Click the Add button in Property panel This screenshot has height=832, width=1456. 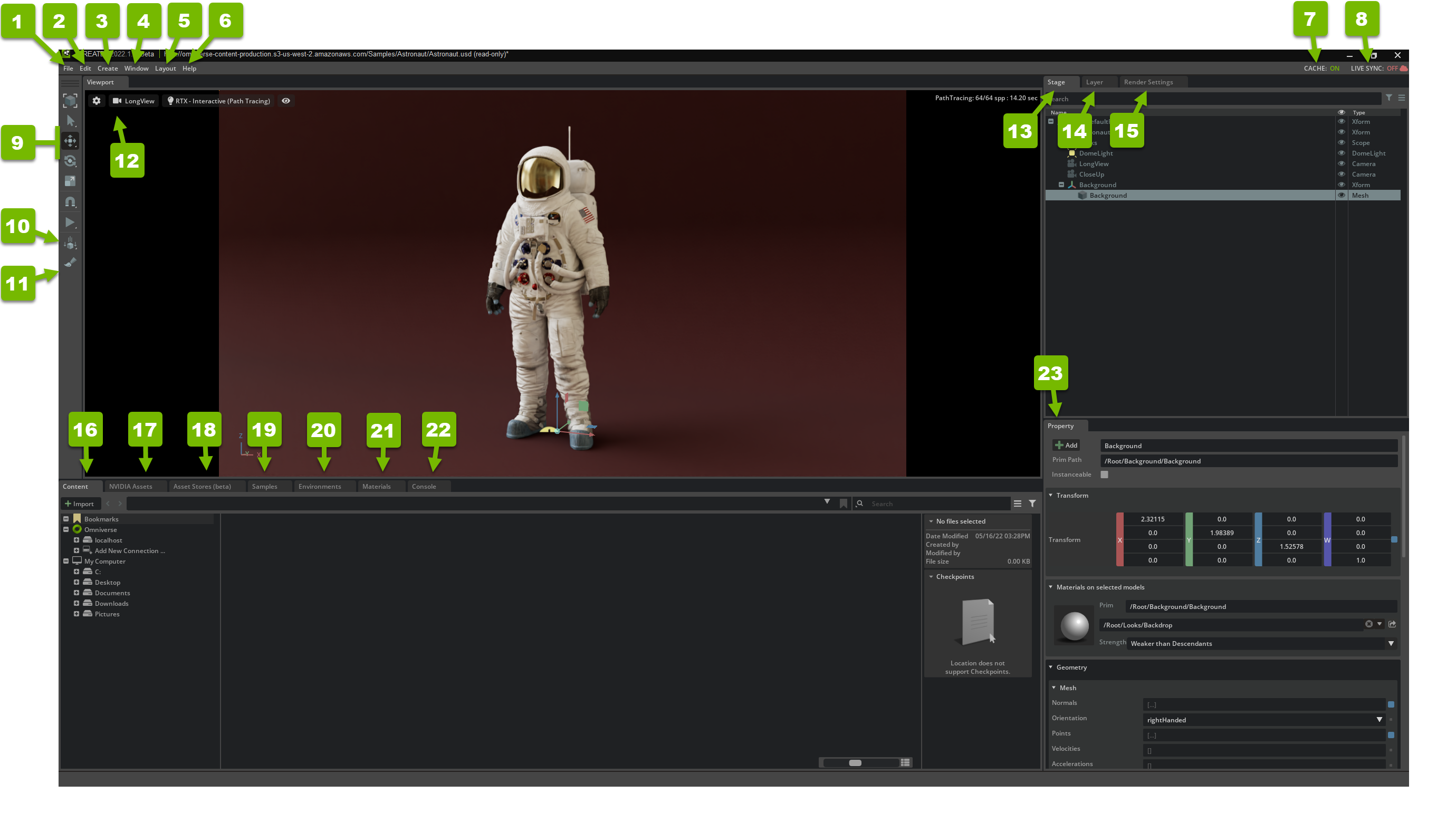pyautogui.click(x=1066, y=446)
